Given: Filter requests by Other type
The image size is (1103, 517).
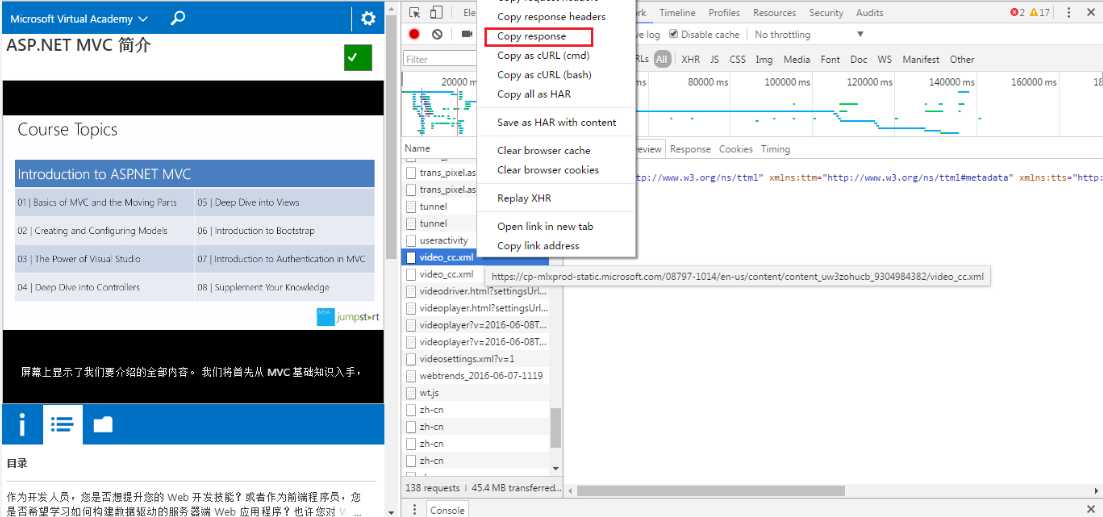Looking at the screenshot, I should click(x=962, y=60).
